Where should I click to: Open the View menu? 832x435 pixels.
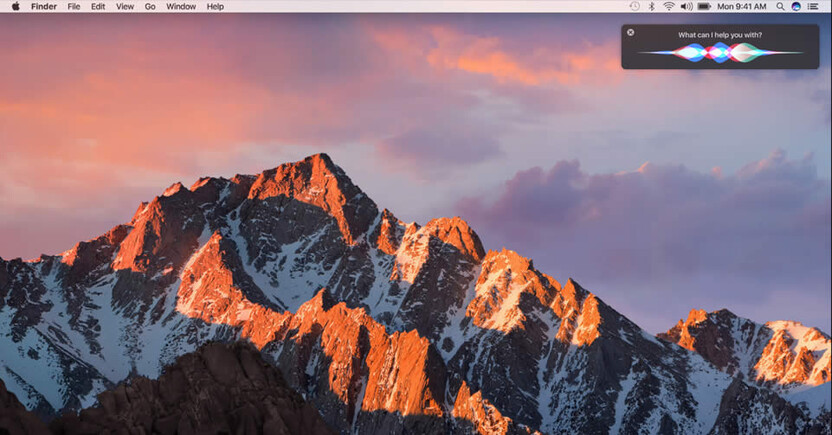(125, 6)
